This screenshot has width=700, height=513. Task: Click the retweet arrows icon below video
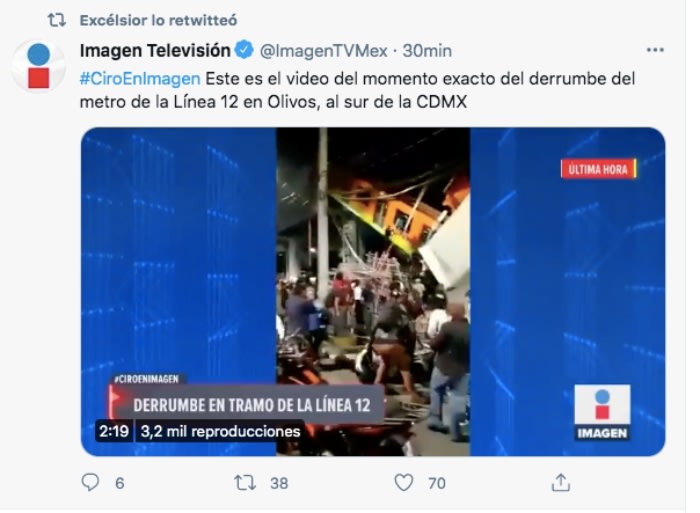[245, 483]
